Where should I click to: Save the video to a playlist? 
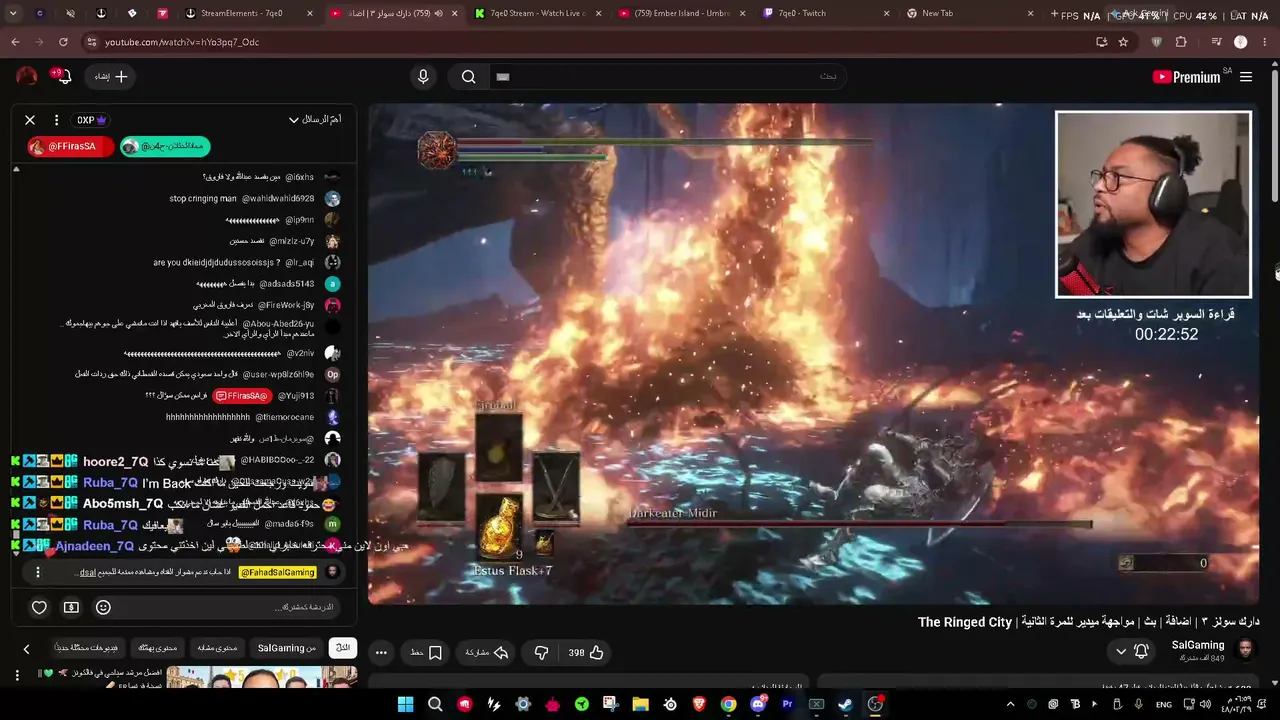point(427,653)
